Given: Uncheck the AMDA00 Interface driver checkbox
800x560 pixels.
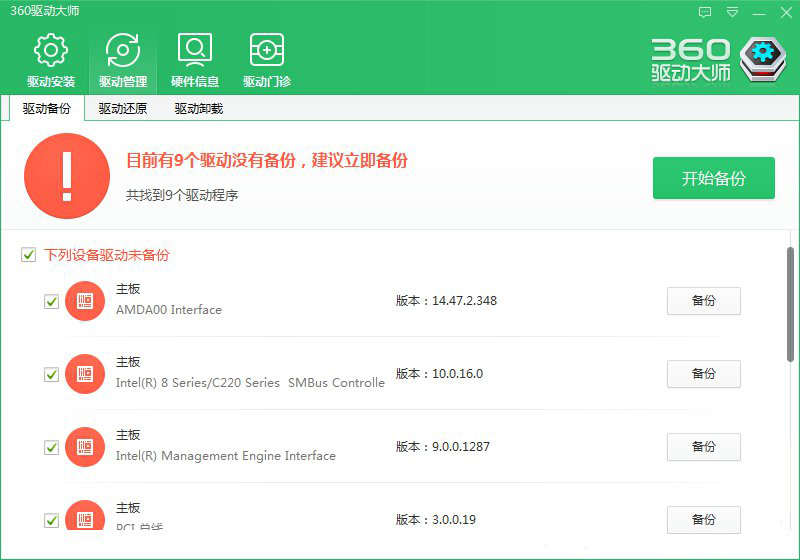Looking at the screenshot, I should 52,301.
